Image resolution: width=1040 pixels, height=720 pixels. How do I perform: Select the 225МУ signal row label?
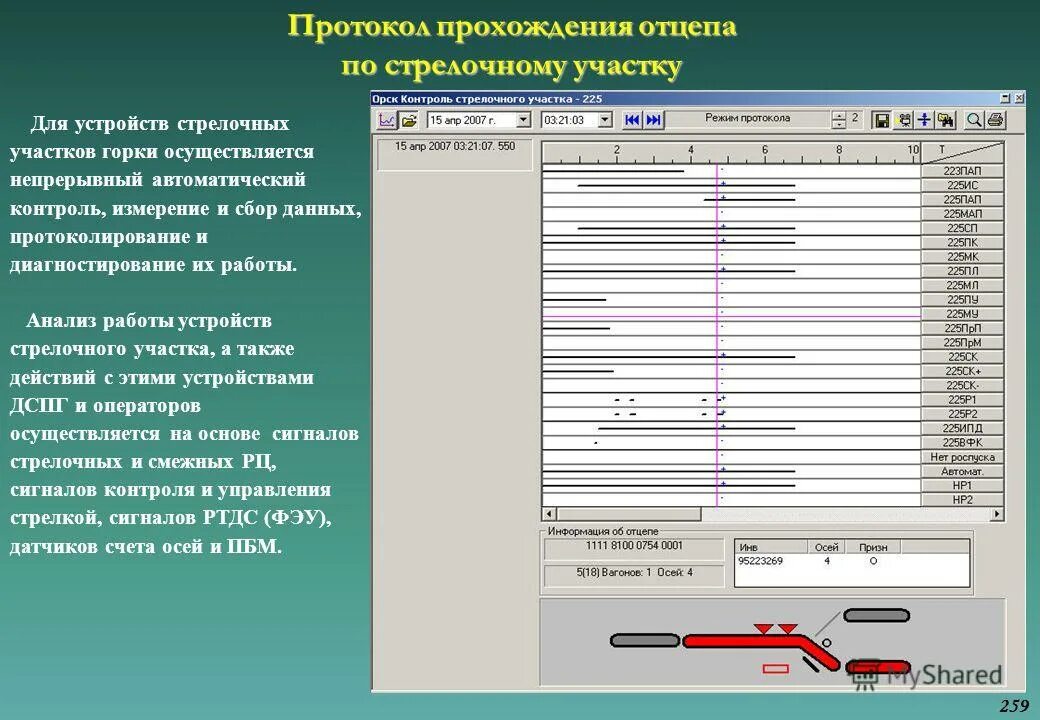coord(962,313)
